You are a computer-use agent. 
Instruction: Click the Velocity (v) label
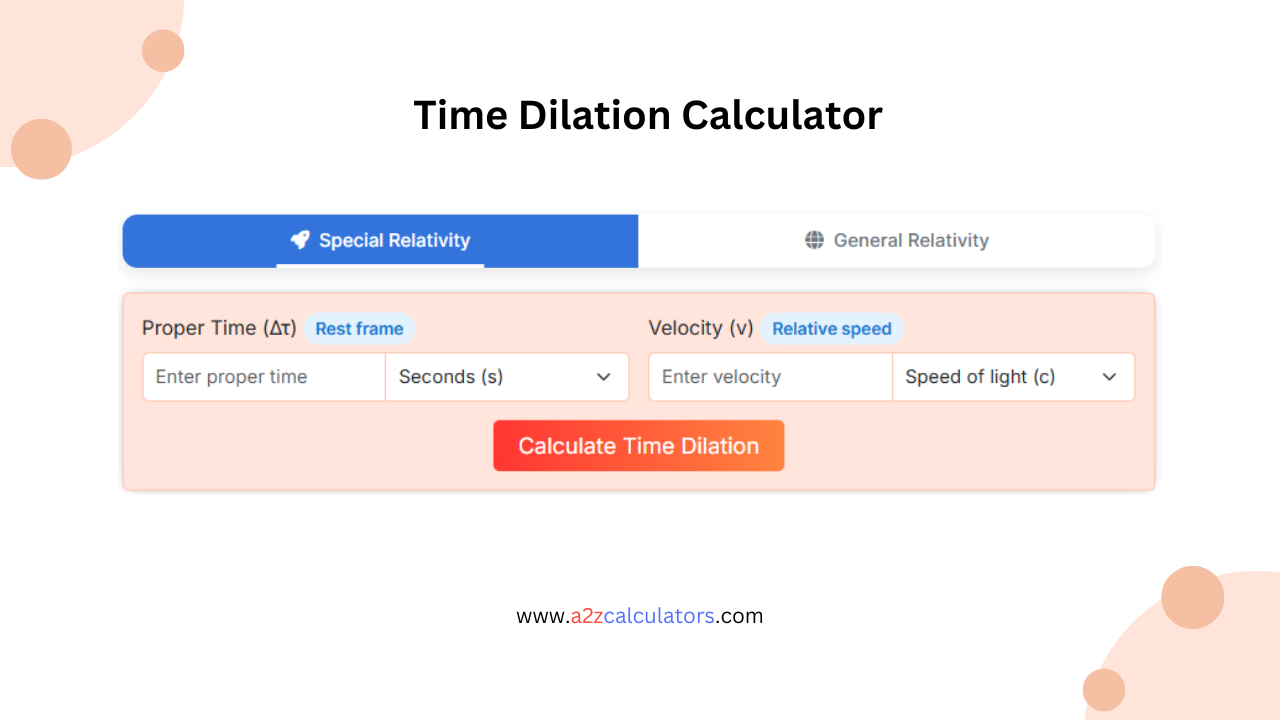(700, 328)
